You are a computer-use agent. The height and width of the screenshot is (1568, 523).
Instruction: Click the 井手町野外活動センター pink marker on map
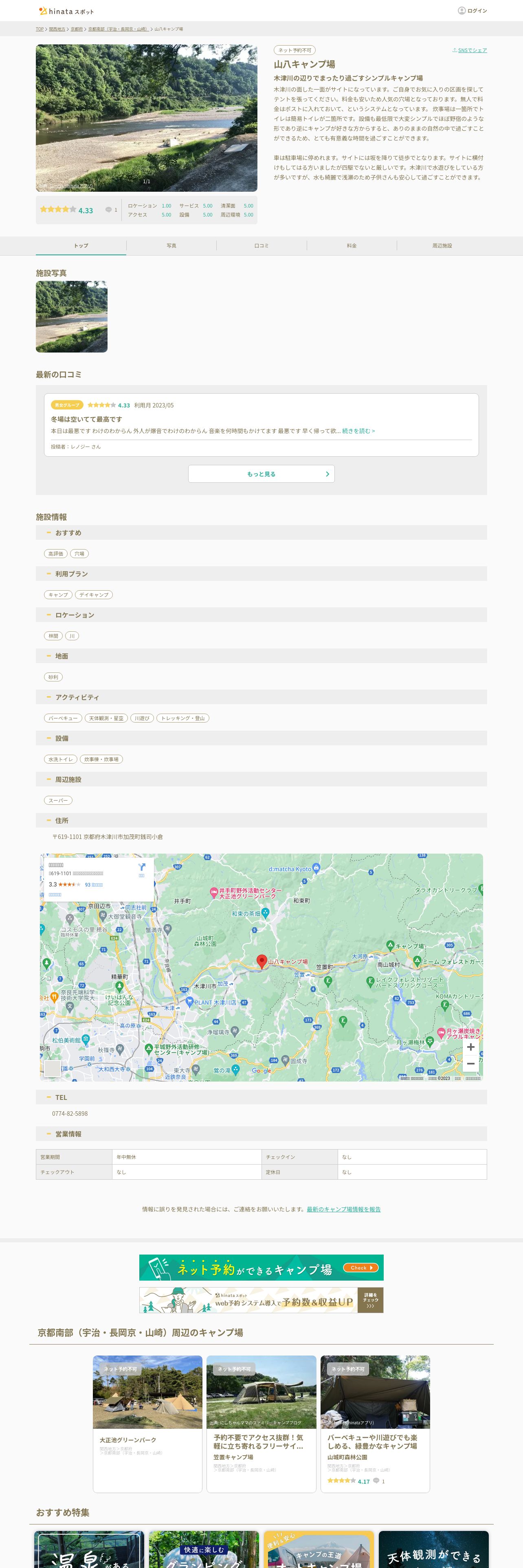[x=214, y=893]
